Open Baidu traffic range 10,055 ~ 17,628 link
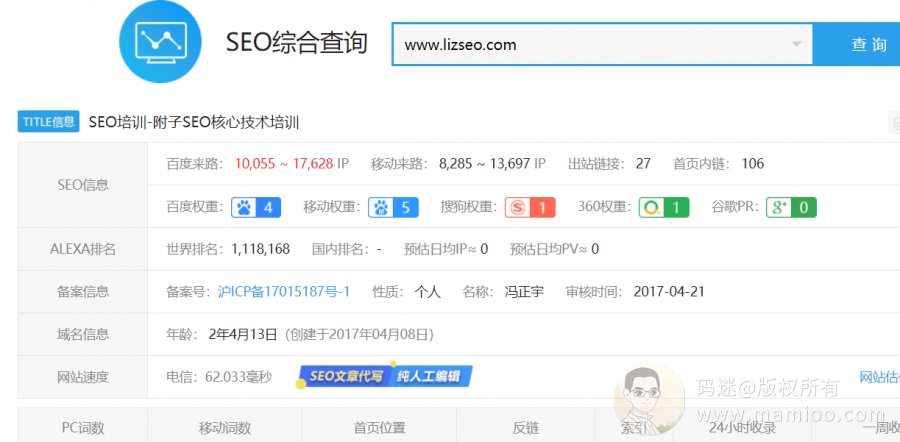Viewport: 900px width, 442px height. pos(283,164)
